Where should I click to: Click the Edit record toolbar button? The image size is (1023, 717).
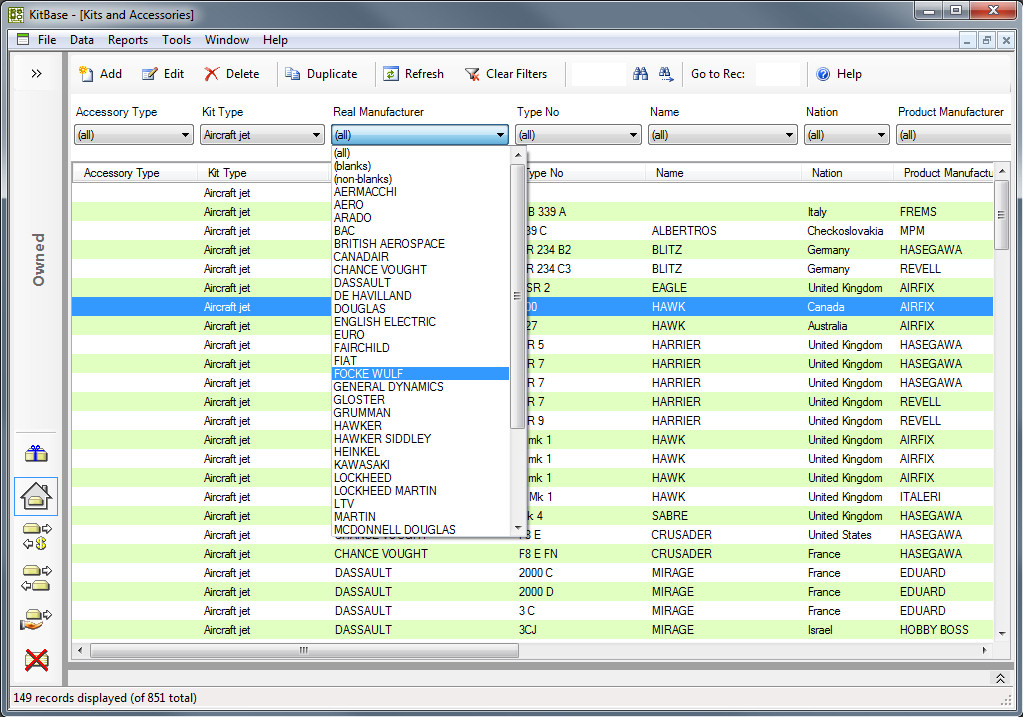(163, 74)
